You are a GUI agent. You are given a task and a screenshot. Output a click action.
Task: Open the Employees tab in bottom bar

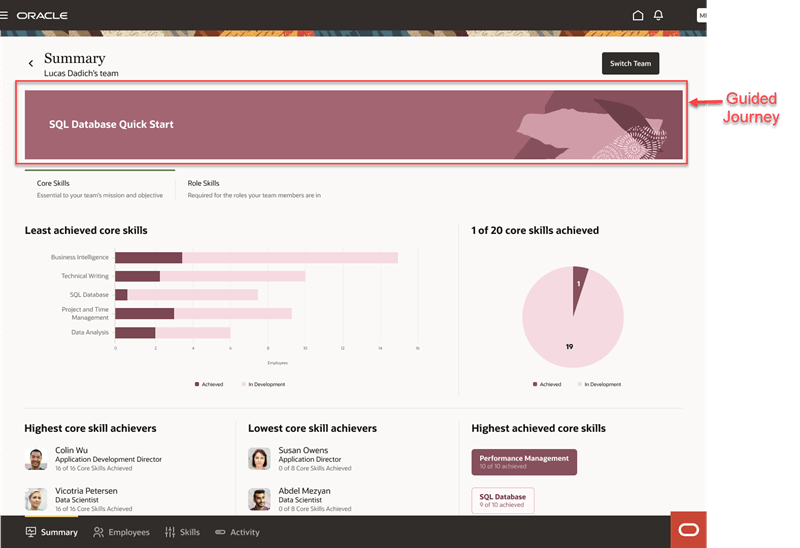coord(121,532)
